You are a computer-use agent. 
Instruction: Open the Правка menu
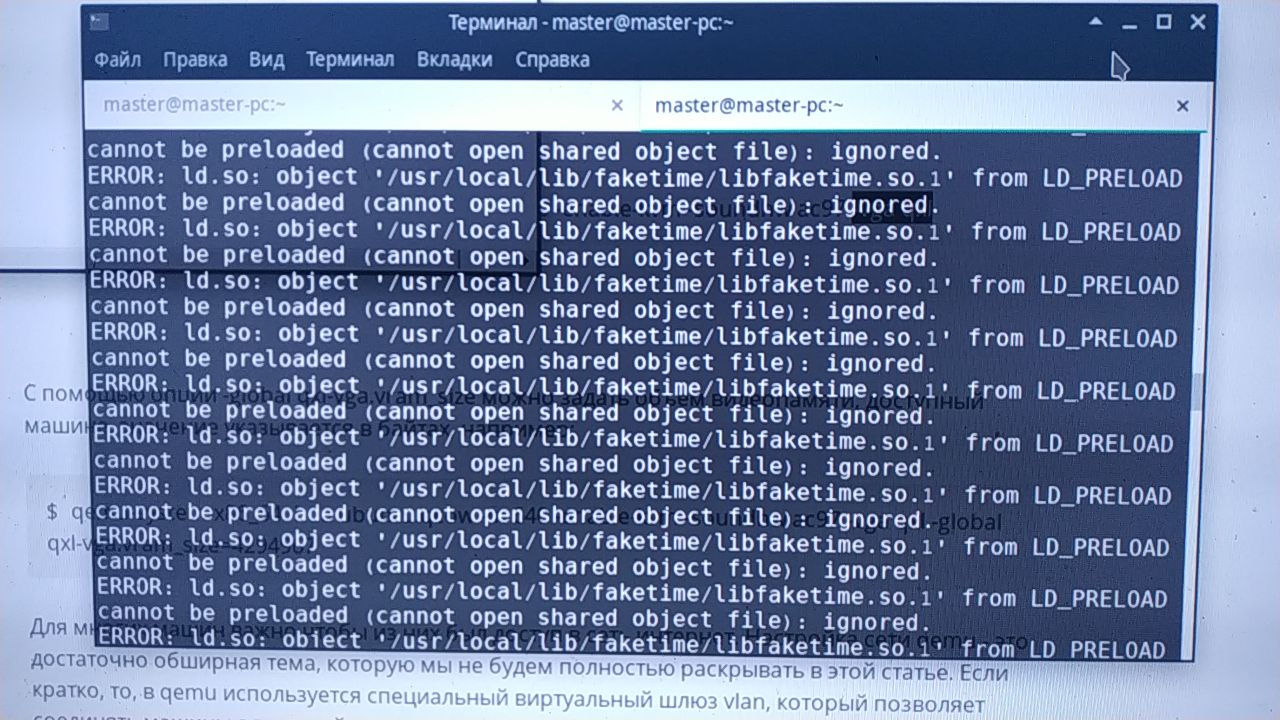[x=195, y=60]
